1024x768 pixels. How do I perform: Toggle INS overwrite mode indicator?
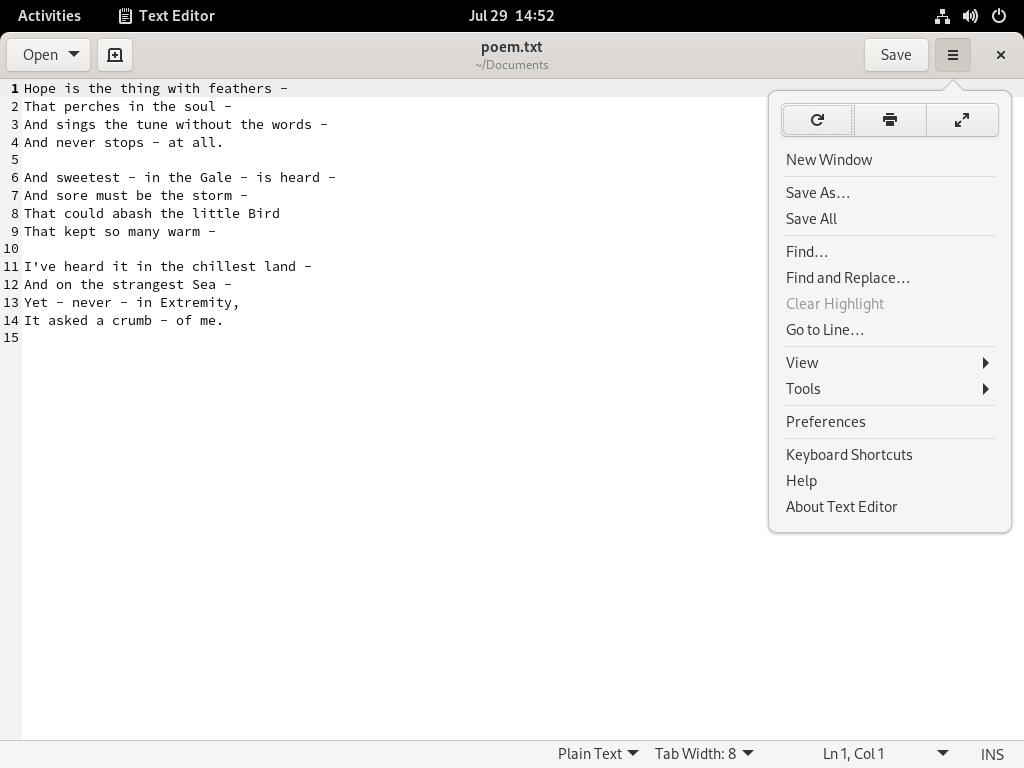point(992,754)
